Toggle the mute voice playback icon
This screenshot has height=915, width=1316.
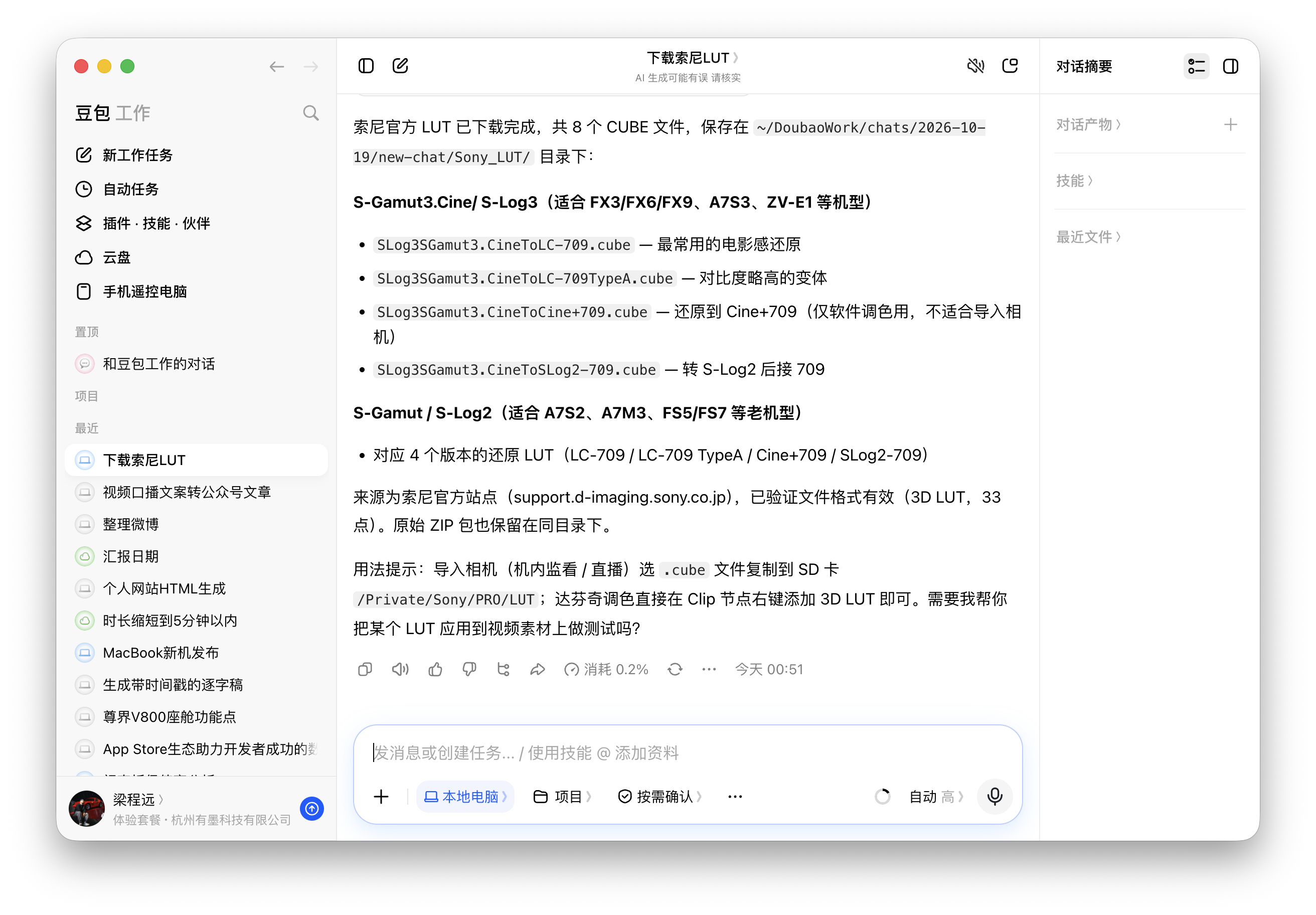coord(975,66)
